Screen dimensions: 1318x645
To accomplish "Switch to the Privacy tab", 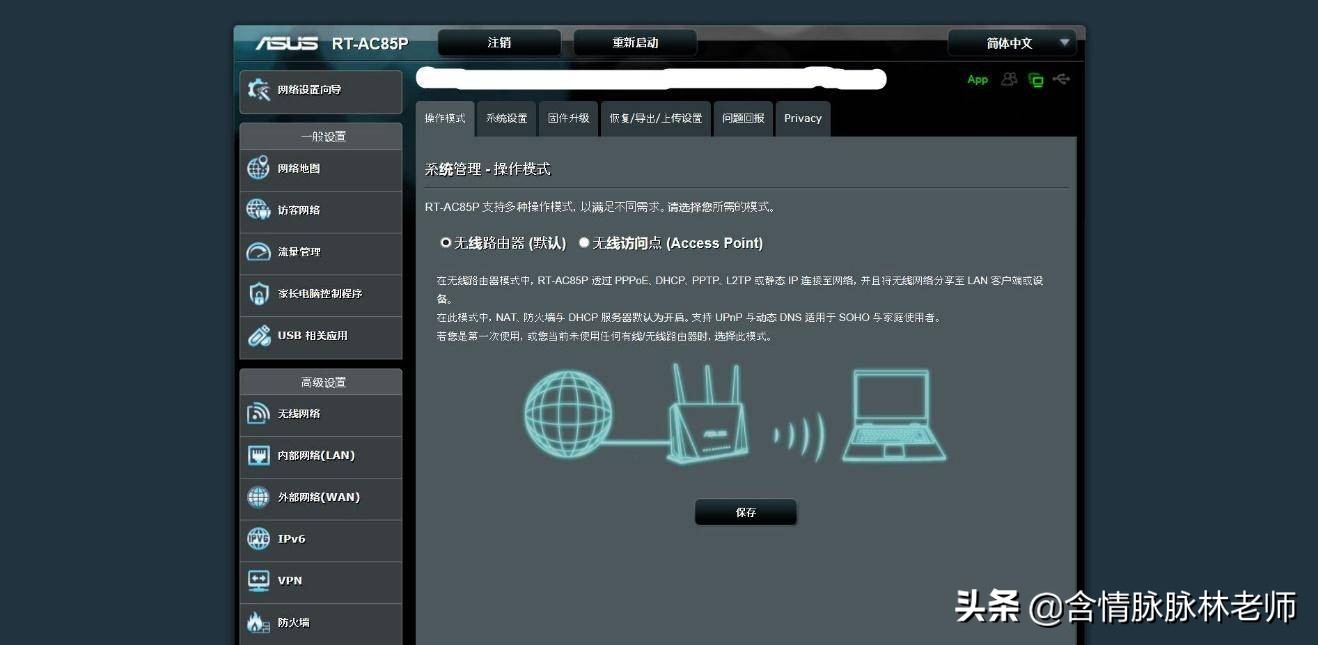I will (x=803, y=118).
